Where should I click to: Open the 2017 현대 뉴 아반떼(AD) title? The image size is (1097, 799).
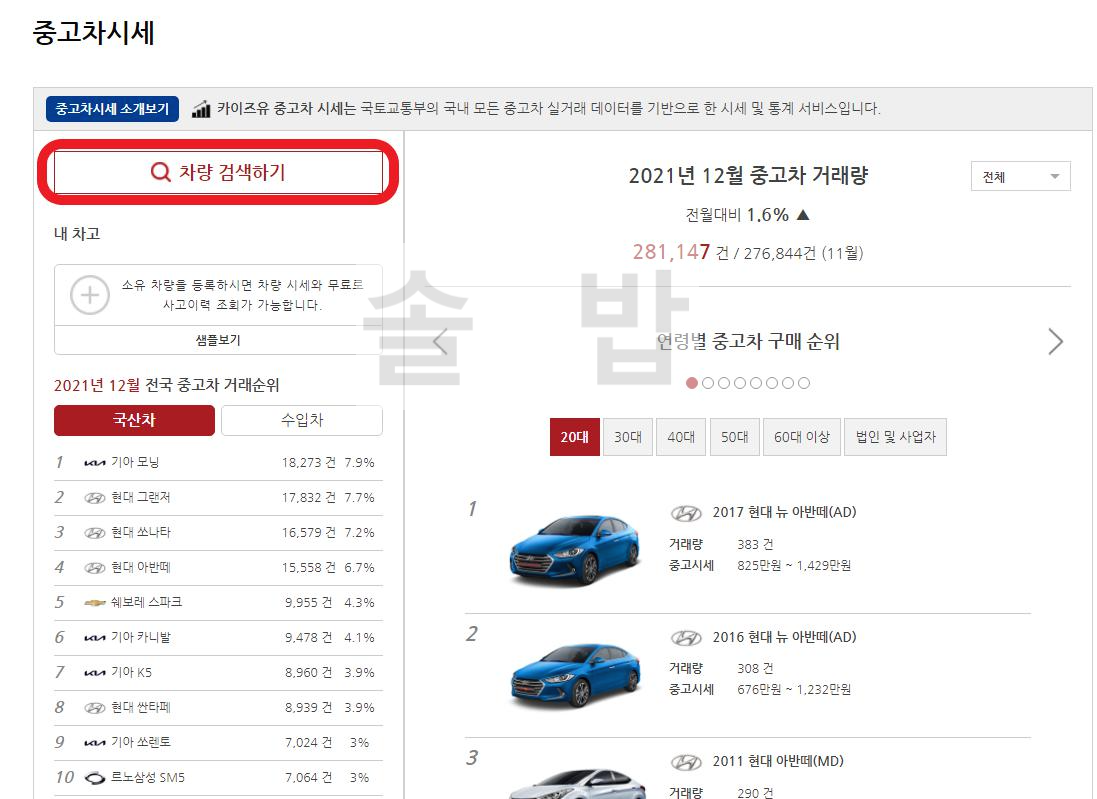pyautogui.click(x=784, y=512)
